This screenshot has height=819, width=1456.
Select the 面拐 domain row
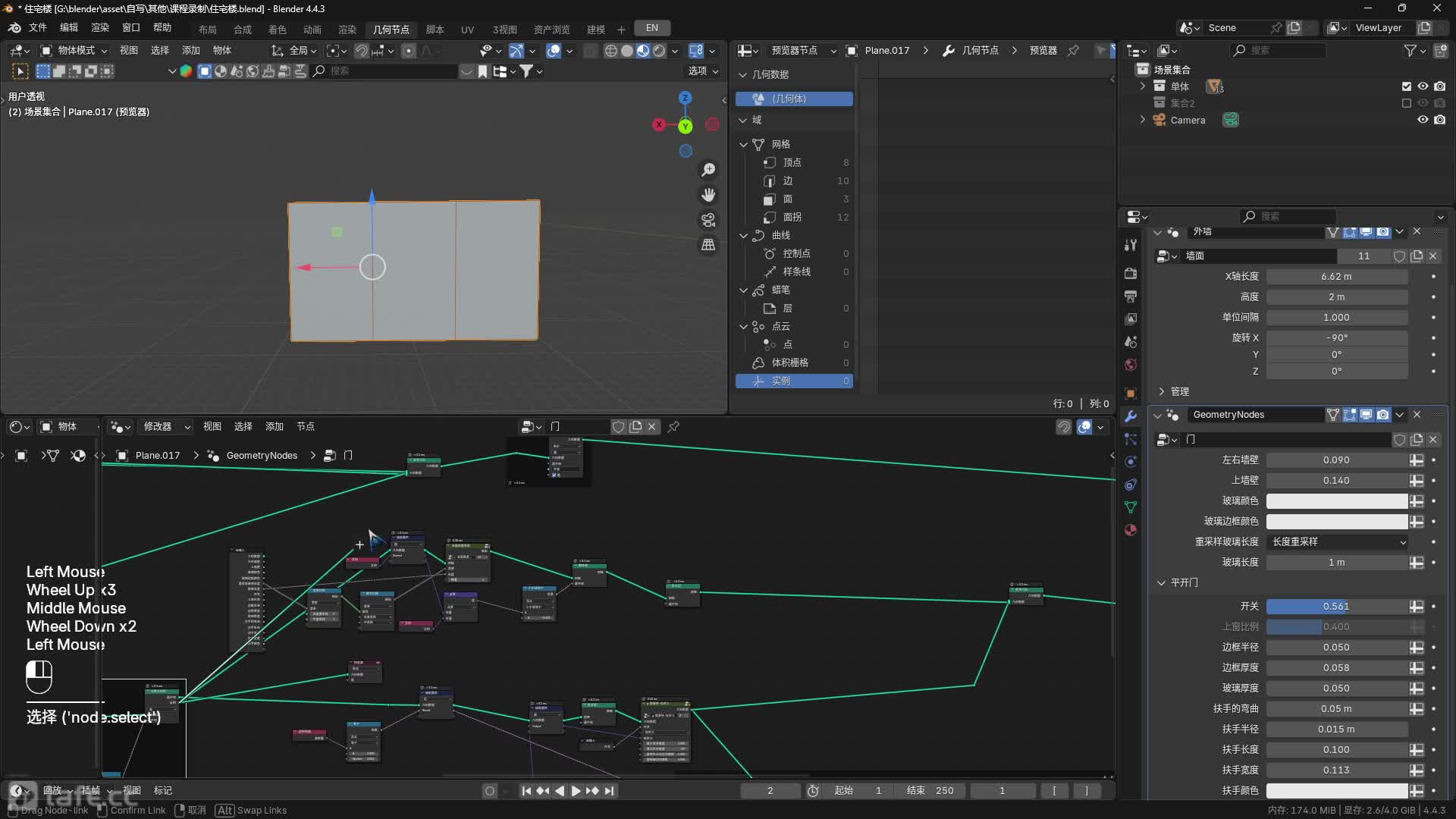pos(794,218)
